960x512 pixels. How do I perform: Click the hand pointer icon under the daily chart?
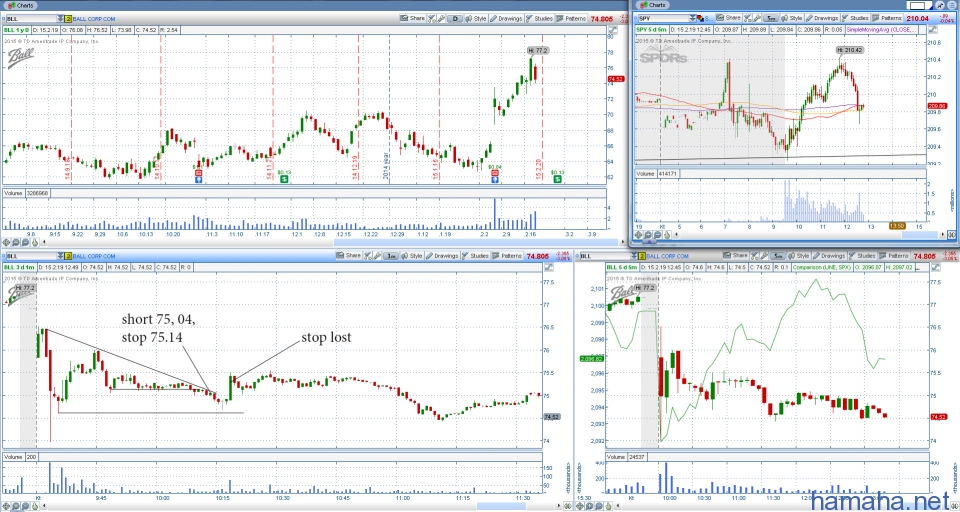click(35, 242)
